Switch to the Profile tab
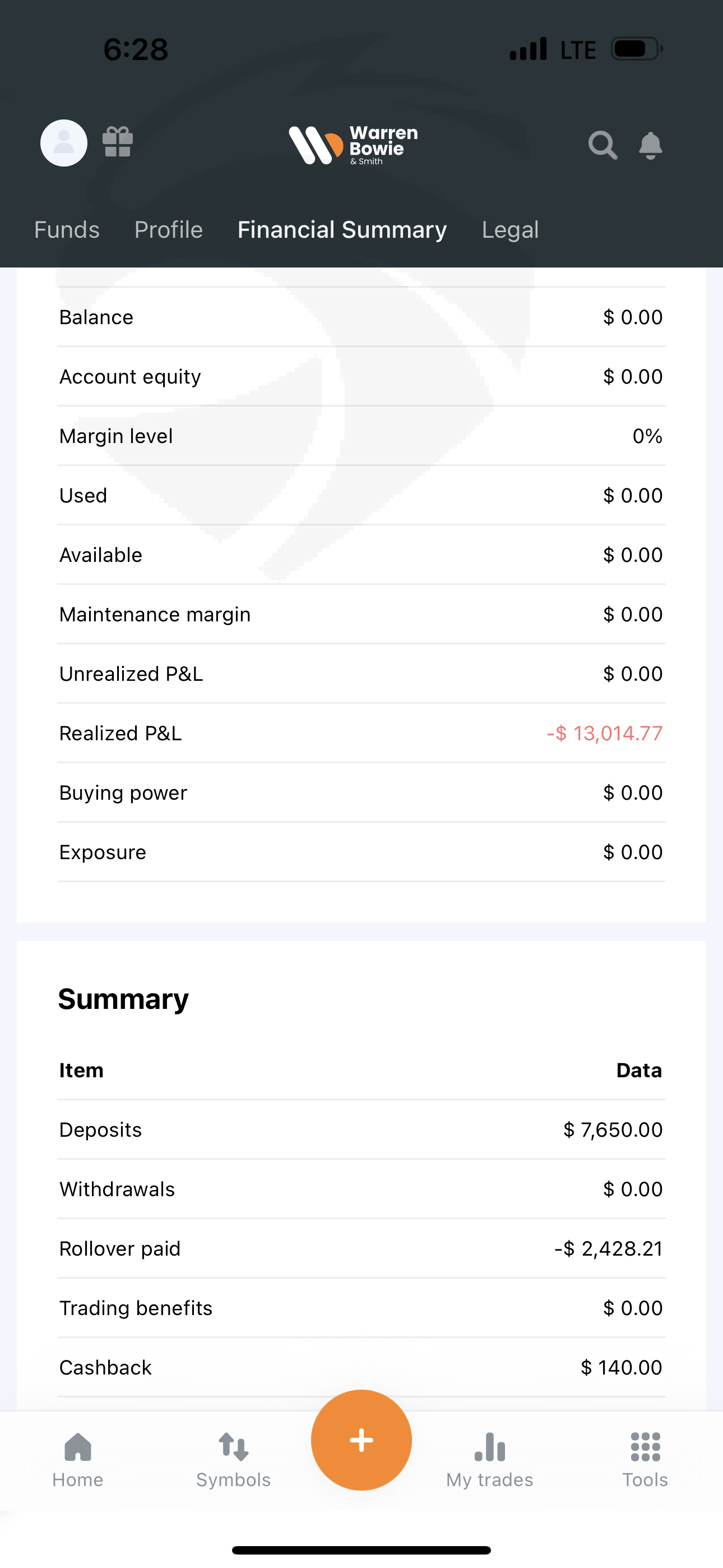Viewport: 723px width, 1568px height. [169, 230]
